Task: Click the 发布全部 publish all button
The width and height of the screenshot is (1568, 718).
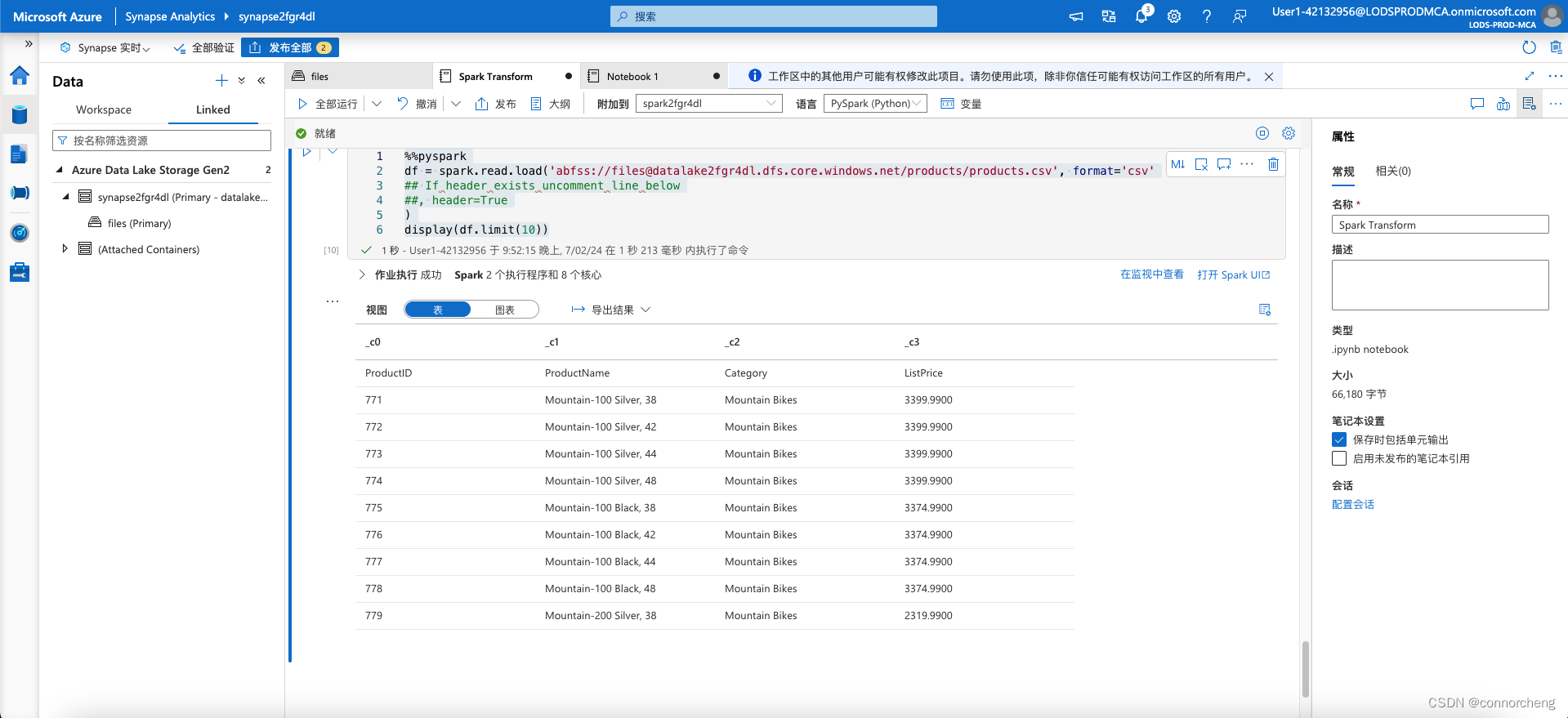Action: pos(290,47)
